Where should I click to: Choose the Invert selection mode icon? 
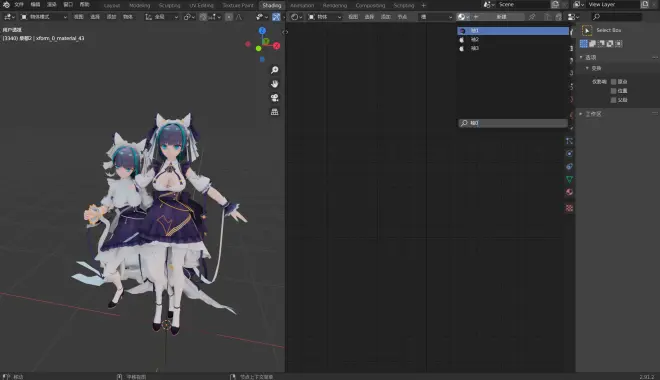pyautogui.click(x=610, y=43)
